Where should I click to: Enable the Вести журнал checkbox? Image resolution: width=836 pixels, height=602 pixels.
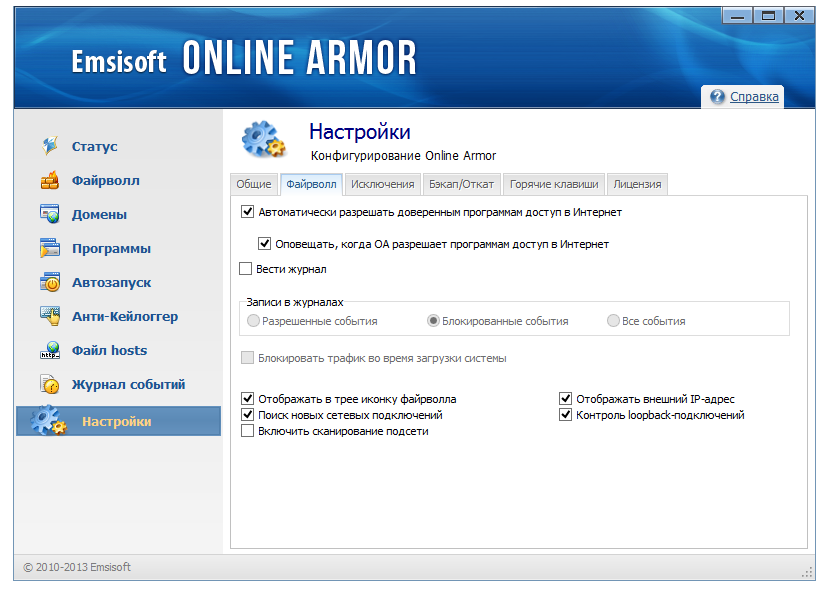click(x=245, y=268)
